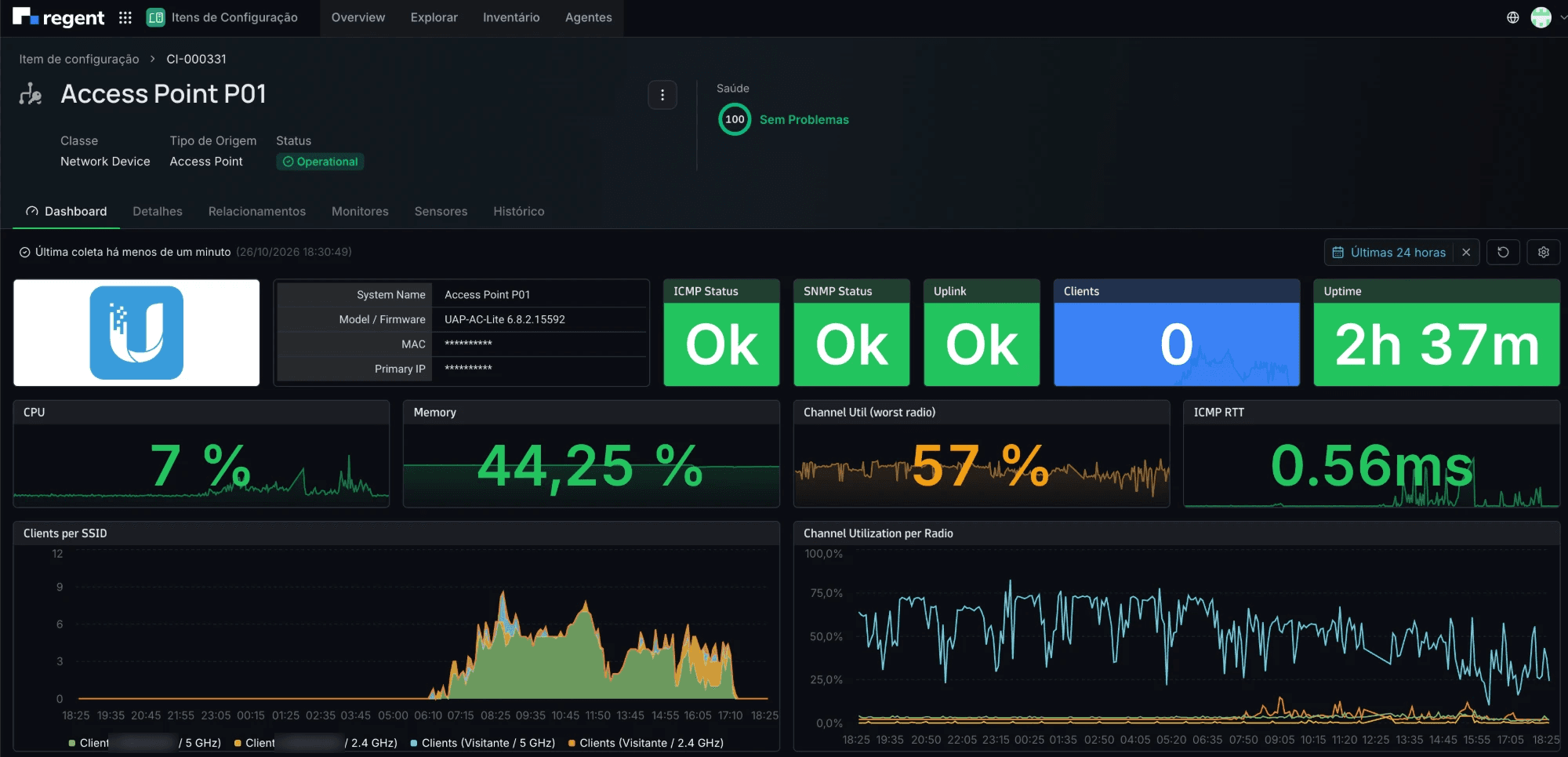This screenshot has height=757, width=1568.
Task: Switch to the Monitores tab
Action: click(x=360, y=212)
